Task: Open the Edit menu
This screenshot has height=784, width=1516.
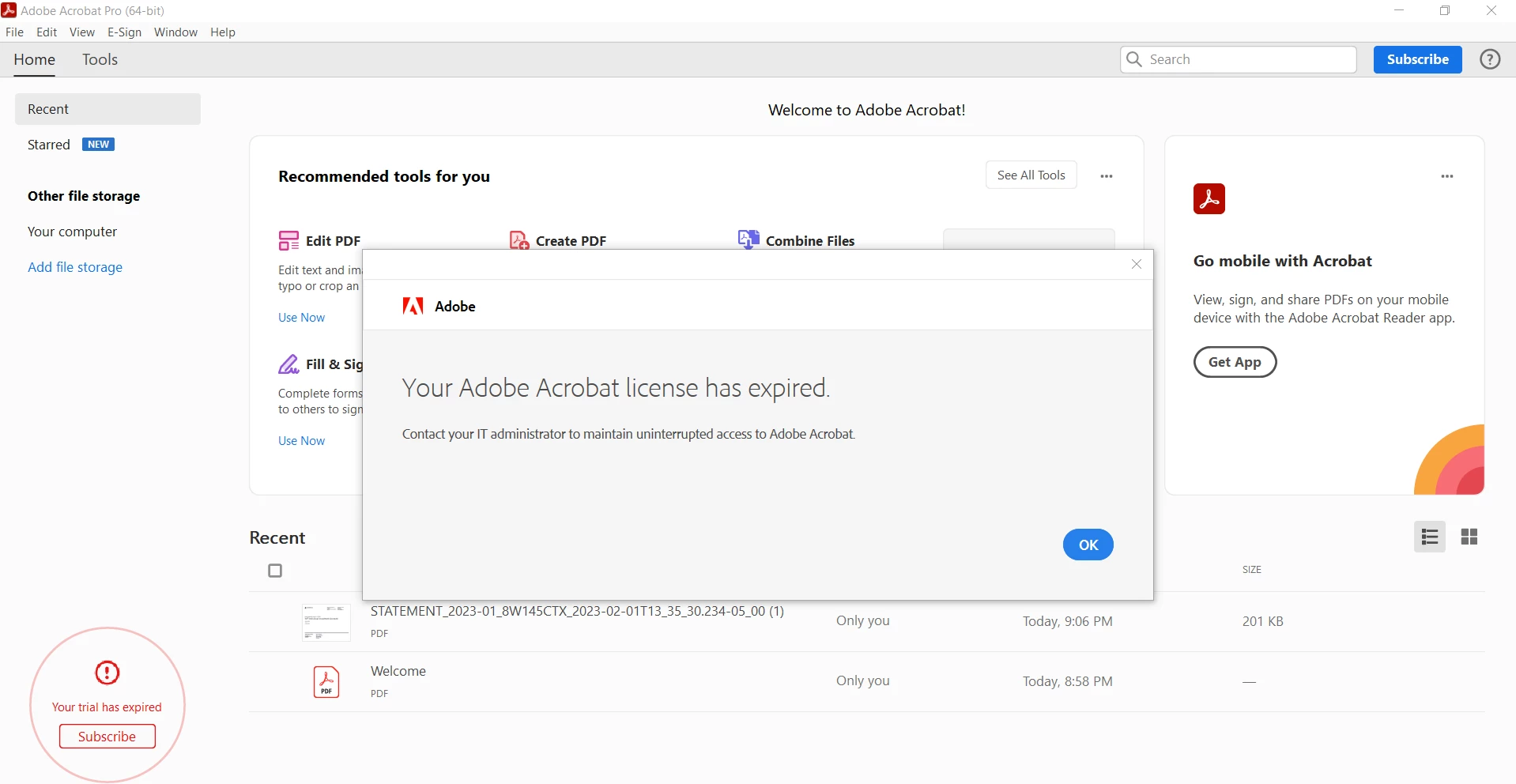Action: 47,32
